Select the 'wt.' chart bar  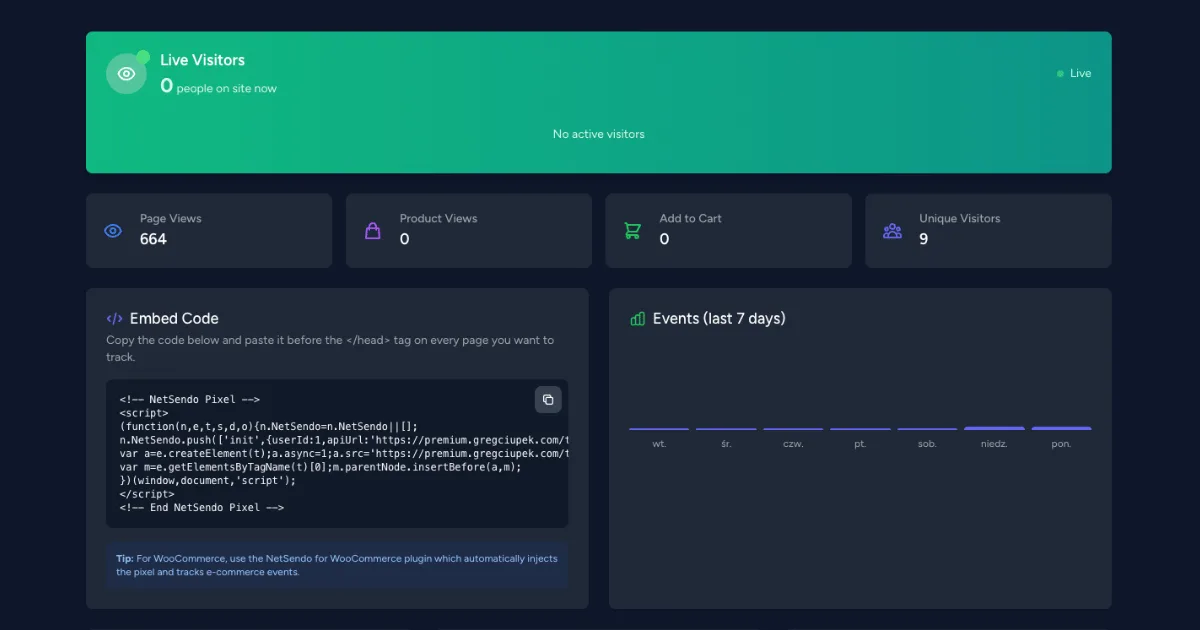659,429
